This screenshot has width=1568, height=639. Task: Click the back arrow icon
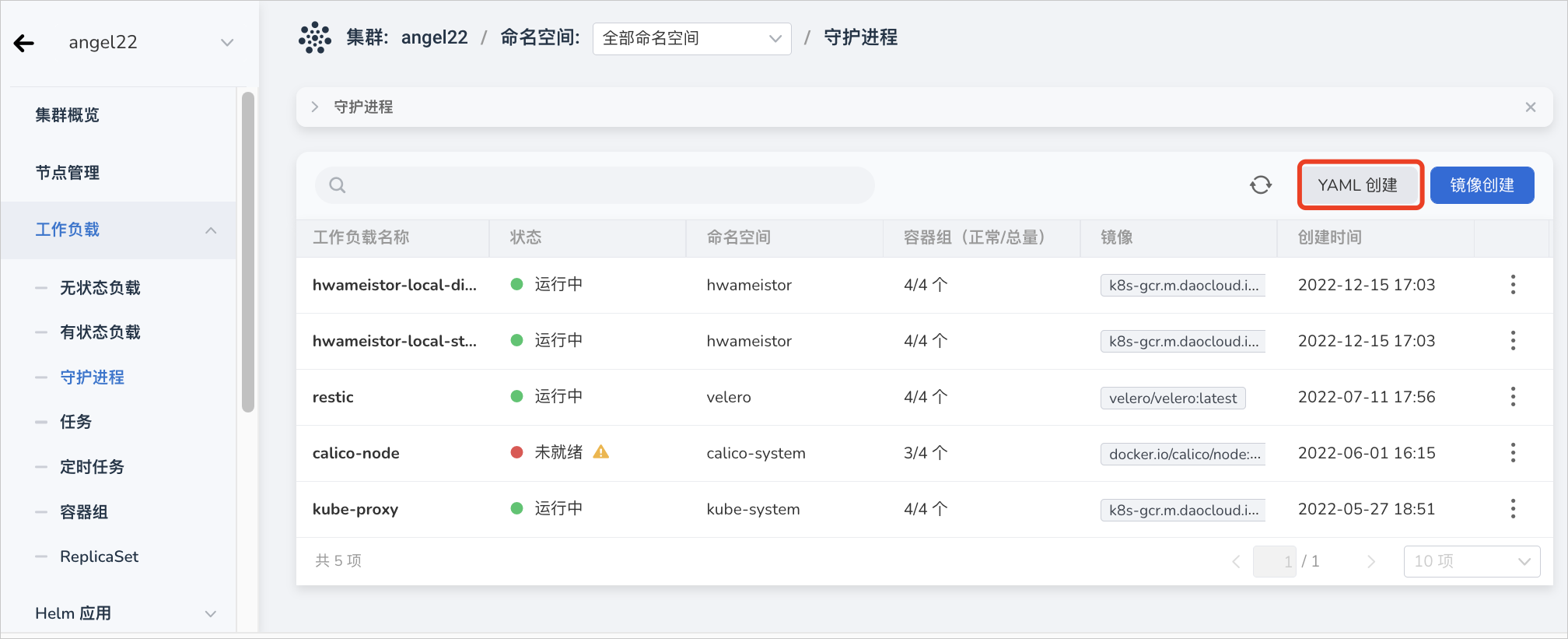coord(24,43)
